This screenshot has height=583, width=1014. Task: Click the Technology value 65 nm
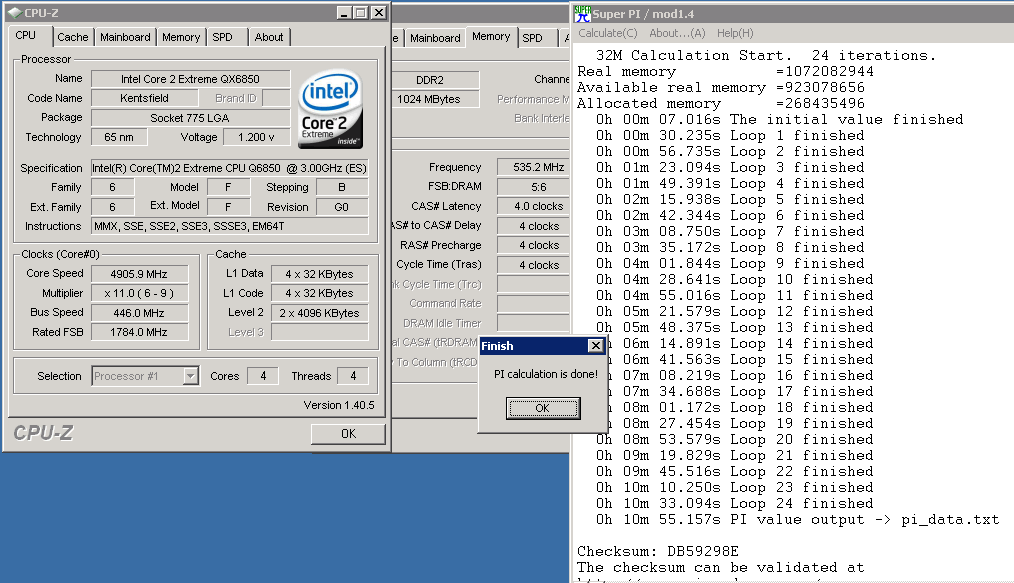coord(119,137)
